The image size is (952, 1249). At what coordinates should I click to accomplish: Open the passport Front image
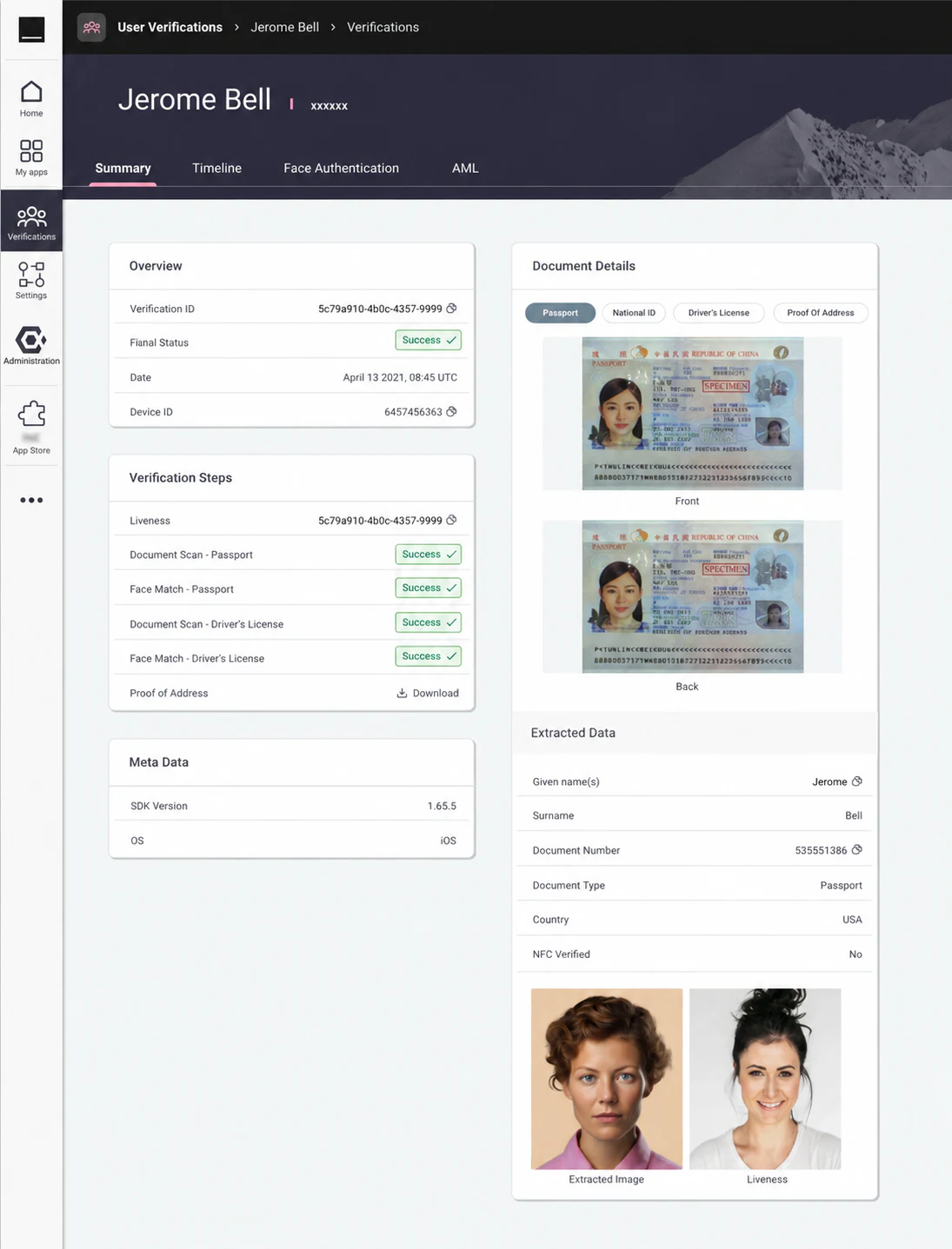pyautogui.click(x=692, y=414)
